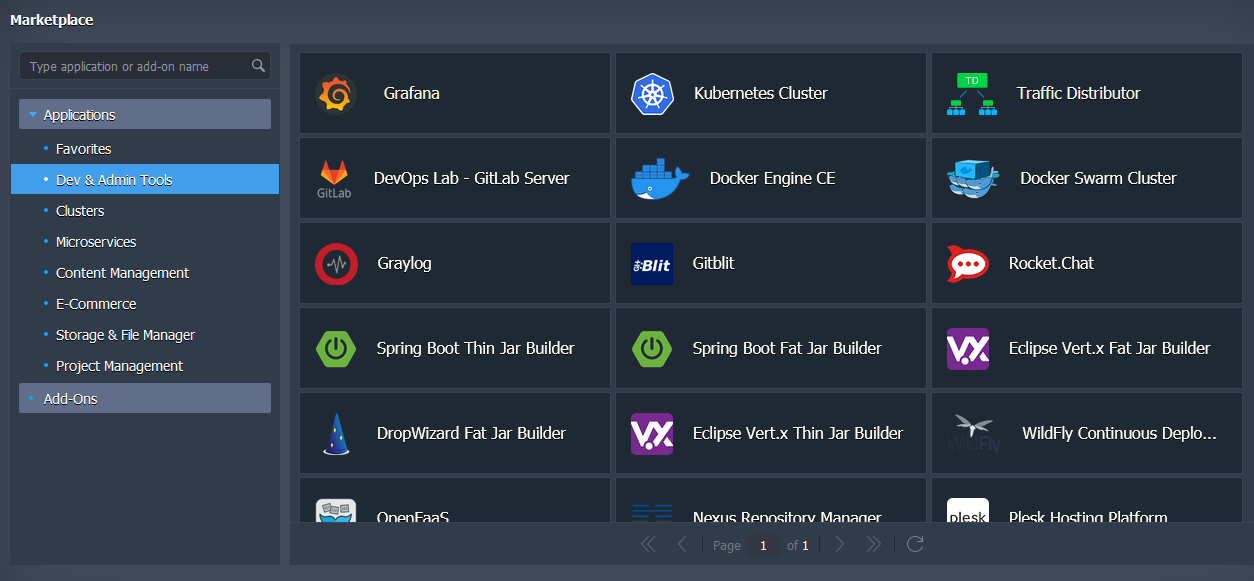The height and width of the screenshot is (581, 1254).
Task: Click the Eclipse Vert.x Thin Jar icon
Action: coord(652,434)
